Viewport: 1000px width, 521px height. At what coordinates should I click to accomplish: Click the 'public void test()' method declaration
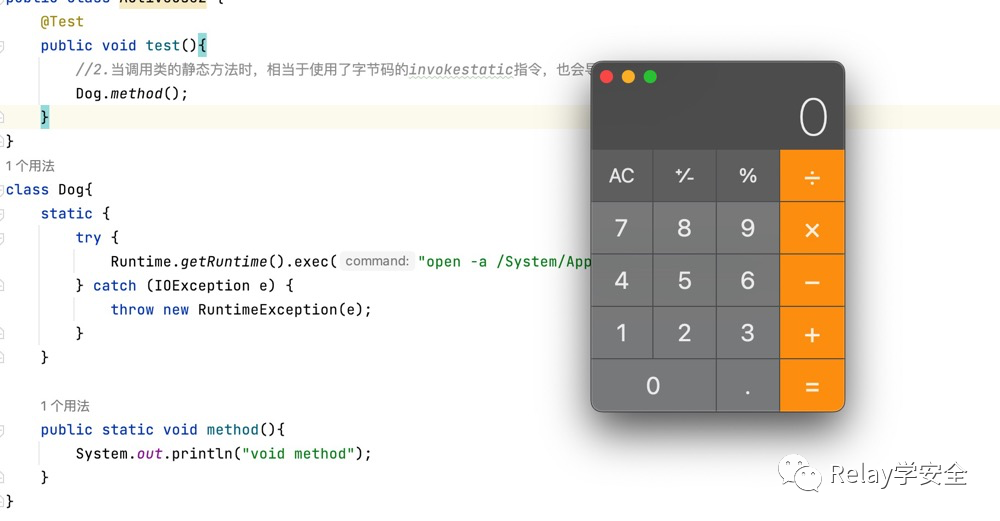[x=123, y=46]
